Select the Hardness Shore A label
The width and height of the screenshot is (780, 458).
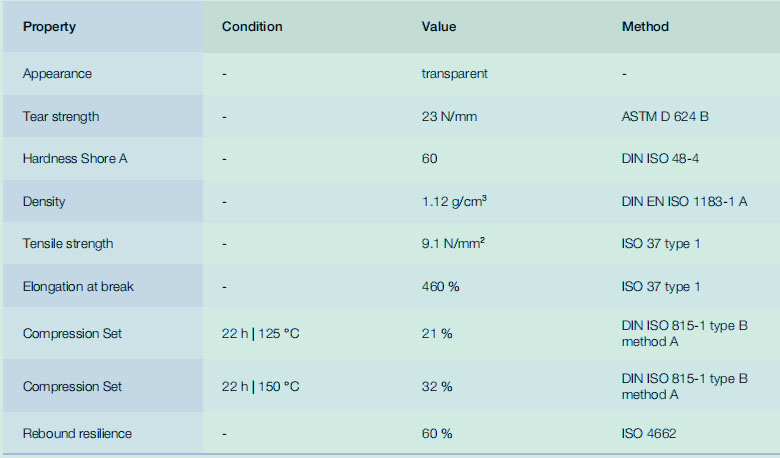point(75,159)
